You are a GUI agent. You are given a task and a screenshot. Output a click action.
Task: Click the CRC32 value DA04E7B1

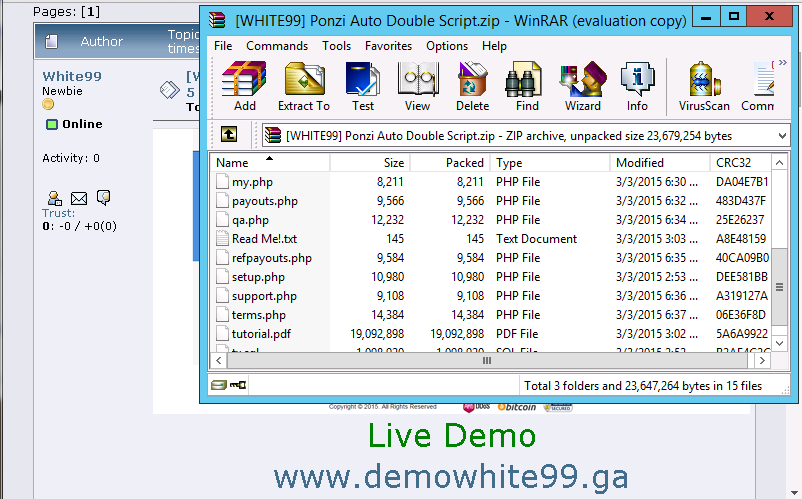[742, 182]
